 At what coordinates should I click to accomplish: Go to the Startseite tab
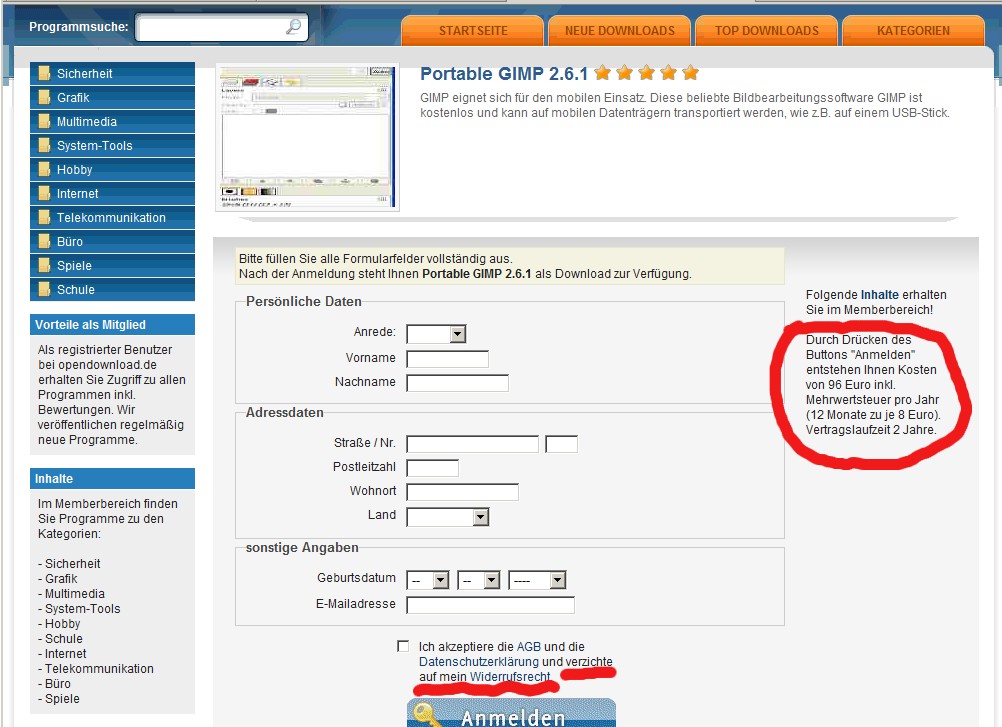point(473,31)
